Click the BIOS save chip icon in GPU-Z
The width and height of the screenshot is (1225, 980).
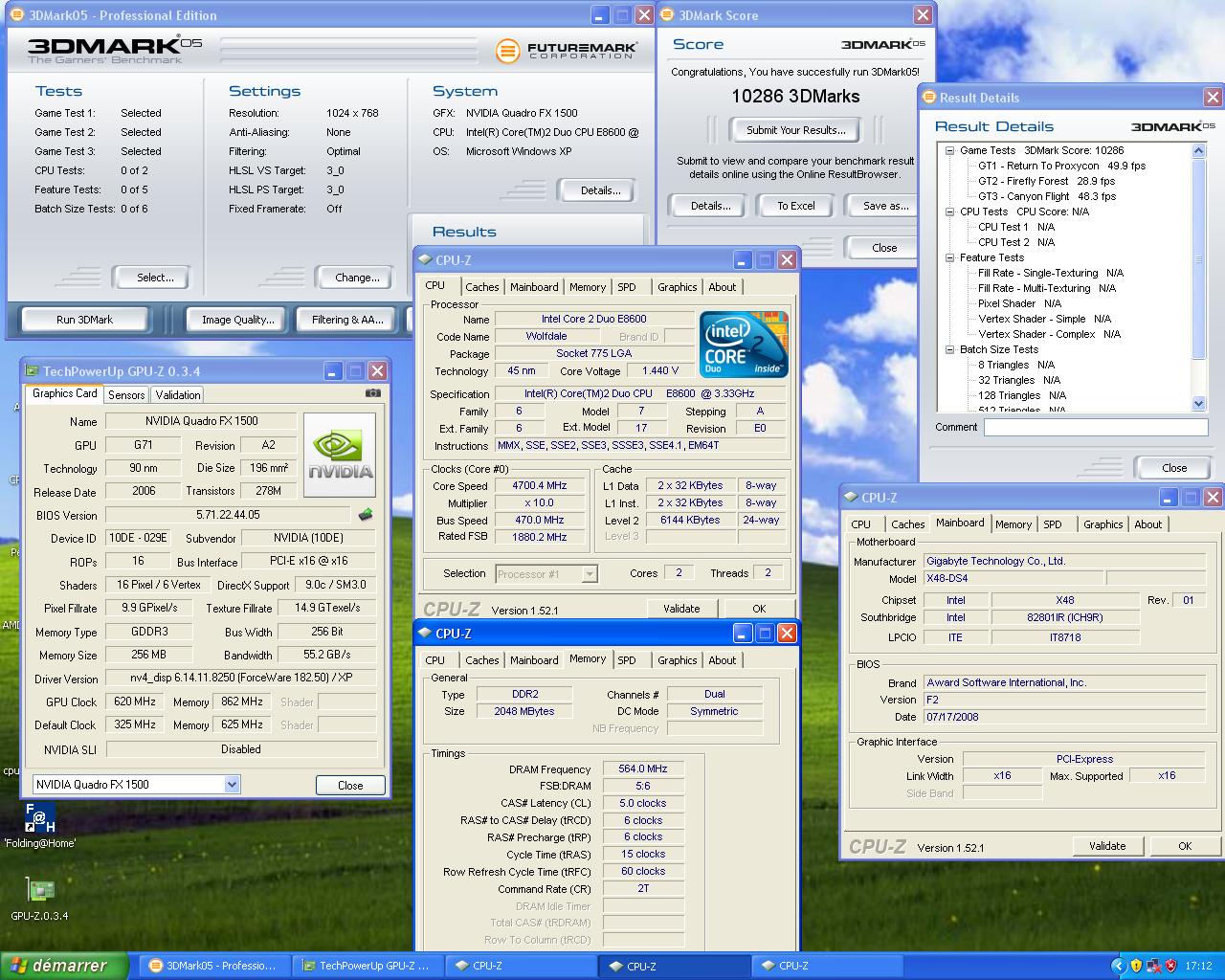click(366, 515)
